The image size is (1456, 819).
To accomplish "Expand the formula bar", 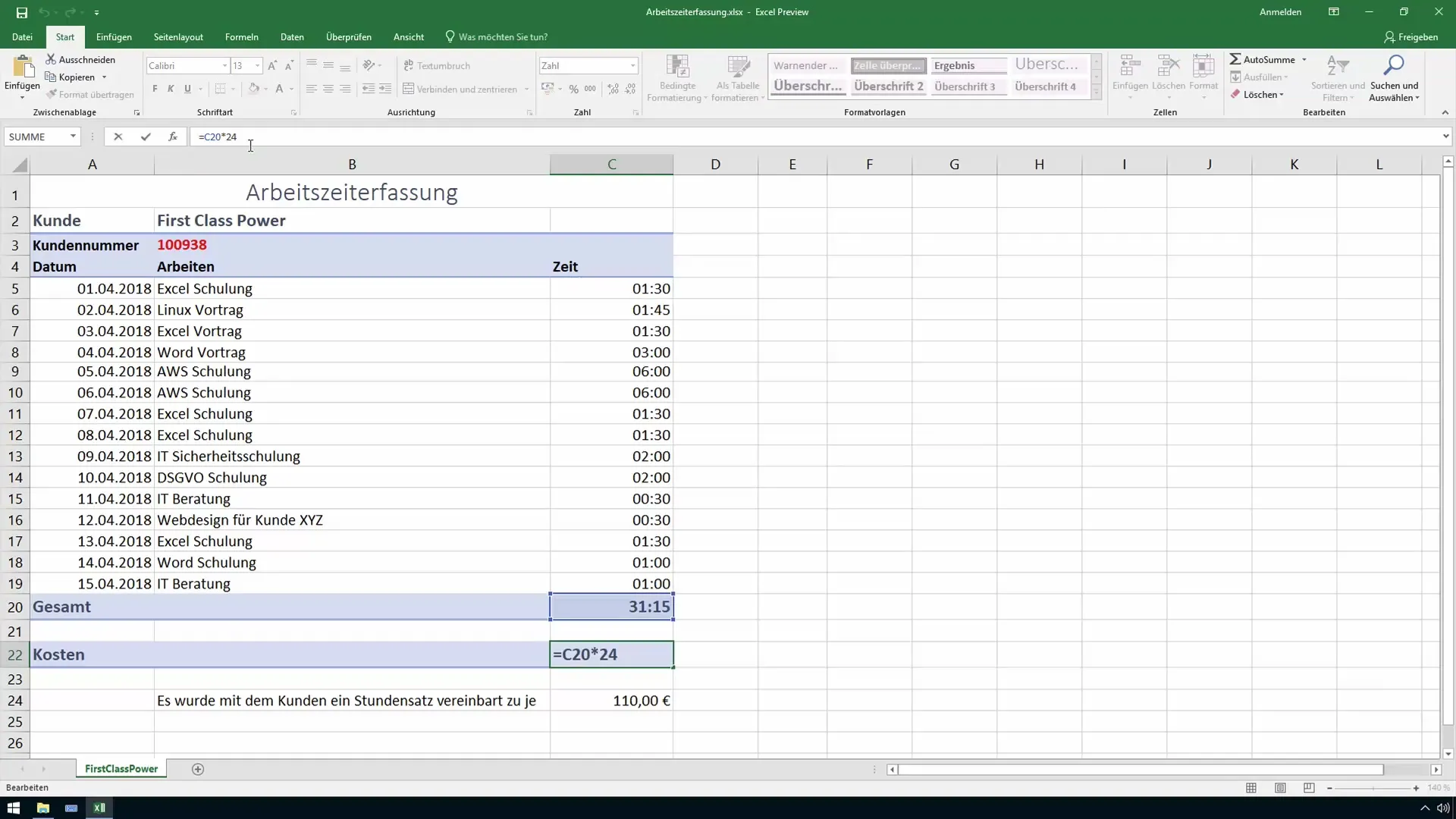I will click(1445, 136).
